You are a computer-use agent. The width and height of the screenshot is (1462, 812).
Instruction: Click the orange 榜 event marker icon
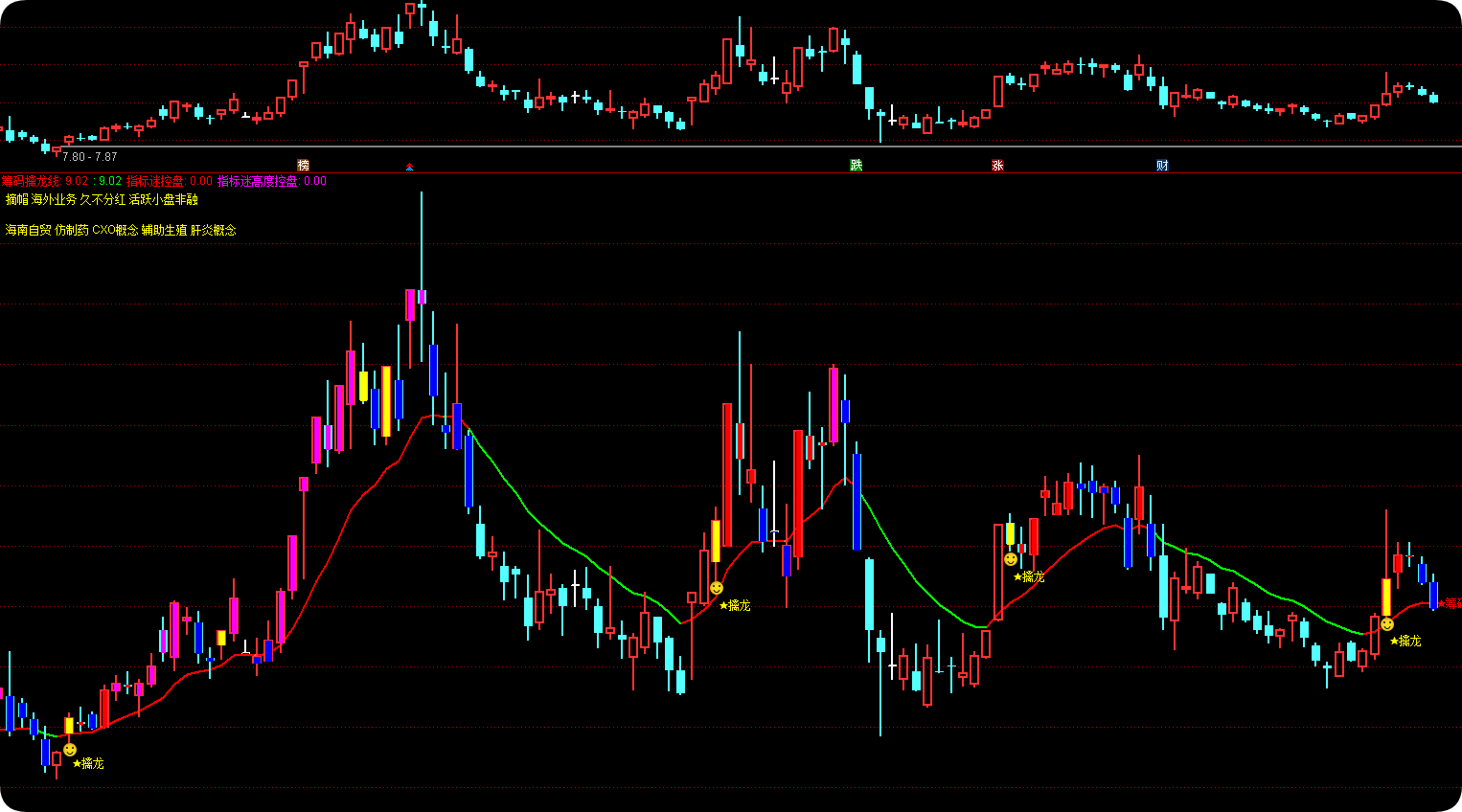(x=303, y=166)
